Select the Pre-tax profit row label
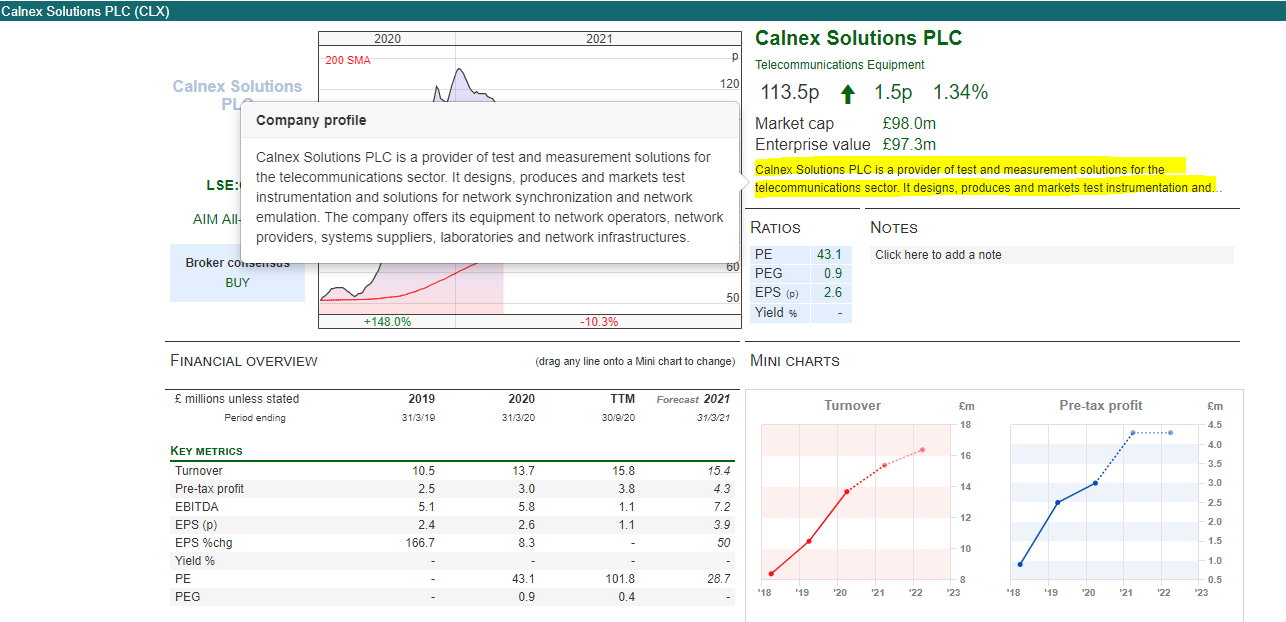The width and height of the screenshot is (1286, 622). [209, 489]
